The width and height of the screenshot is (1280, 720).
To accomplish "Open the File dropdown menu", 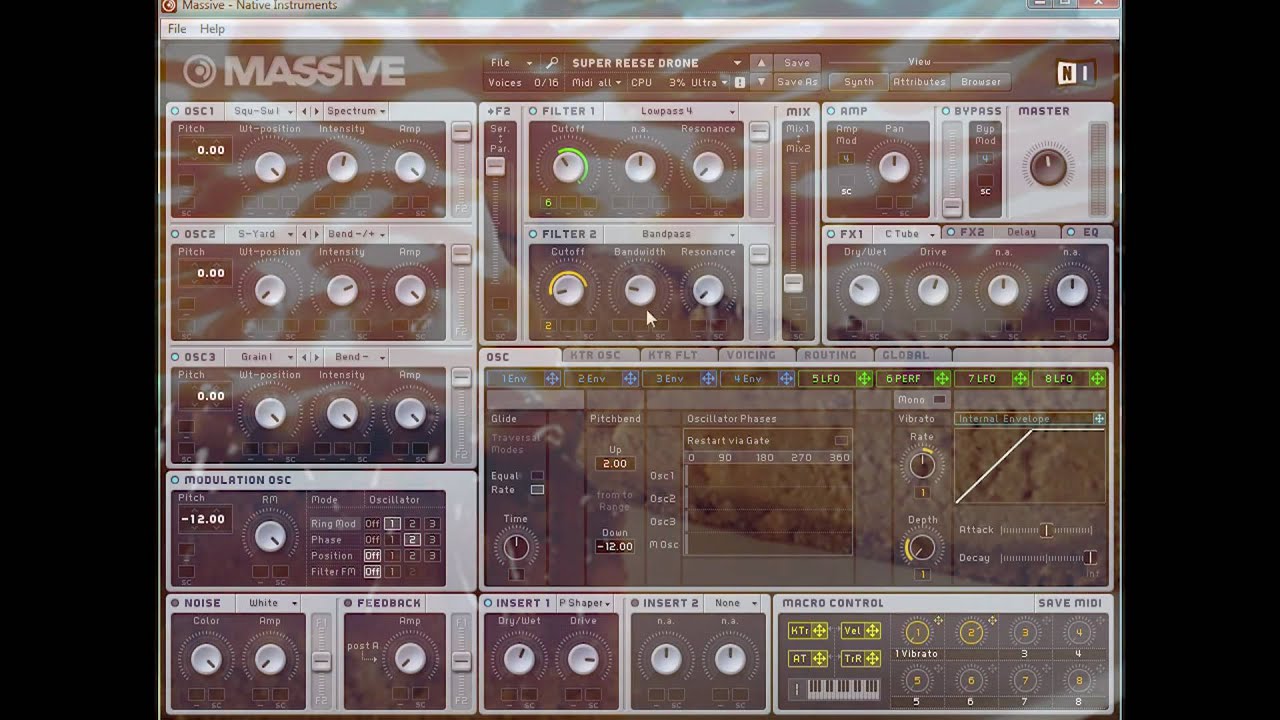I will click(511, 63).
